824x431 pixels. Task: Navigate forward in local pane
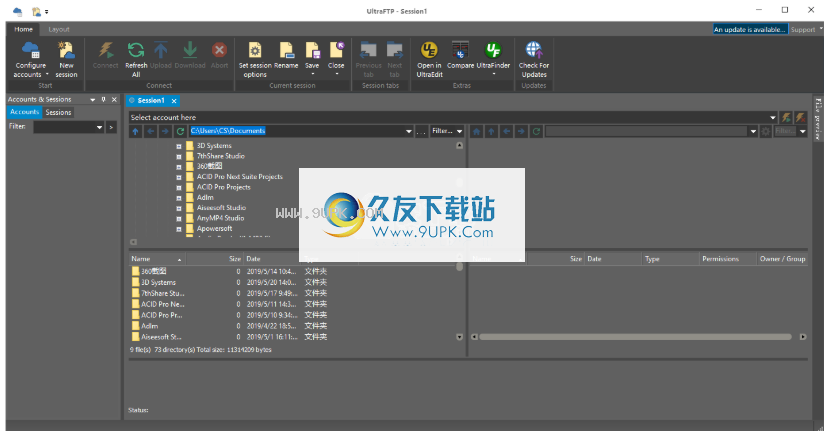click(x=165, y=131)
